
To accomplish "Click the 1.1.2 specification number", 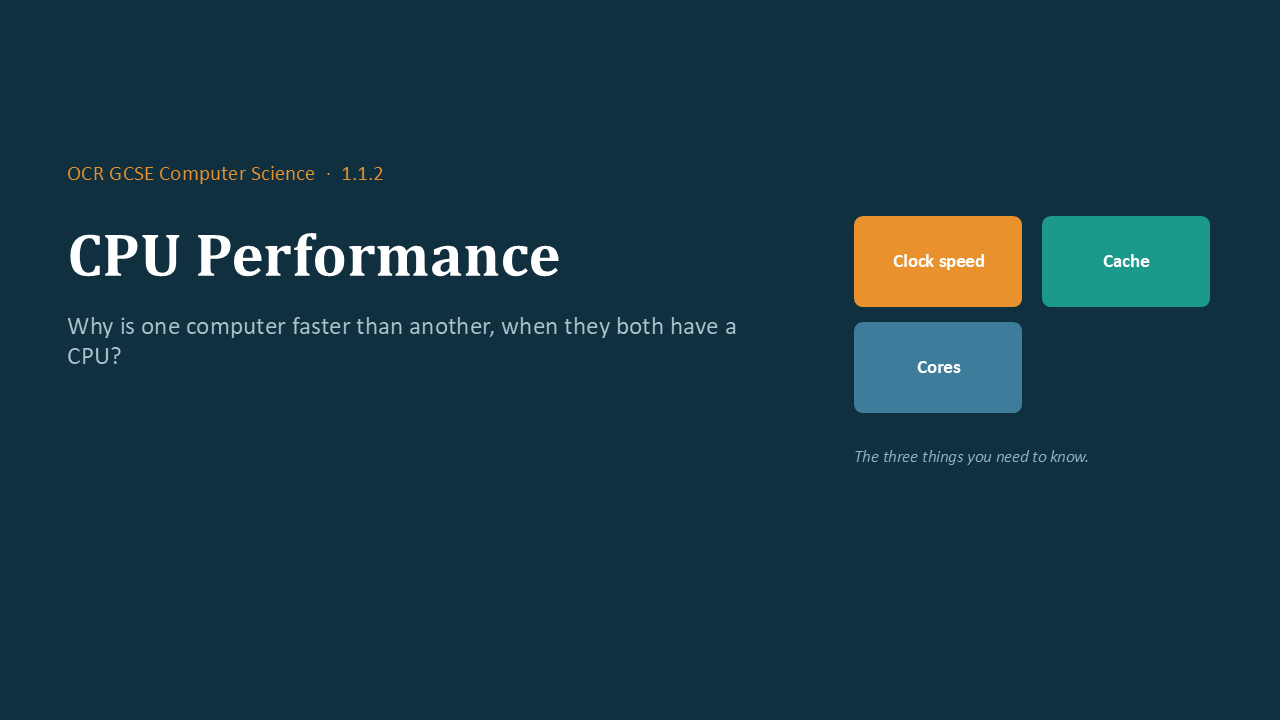I will pos(362,174).
